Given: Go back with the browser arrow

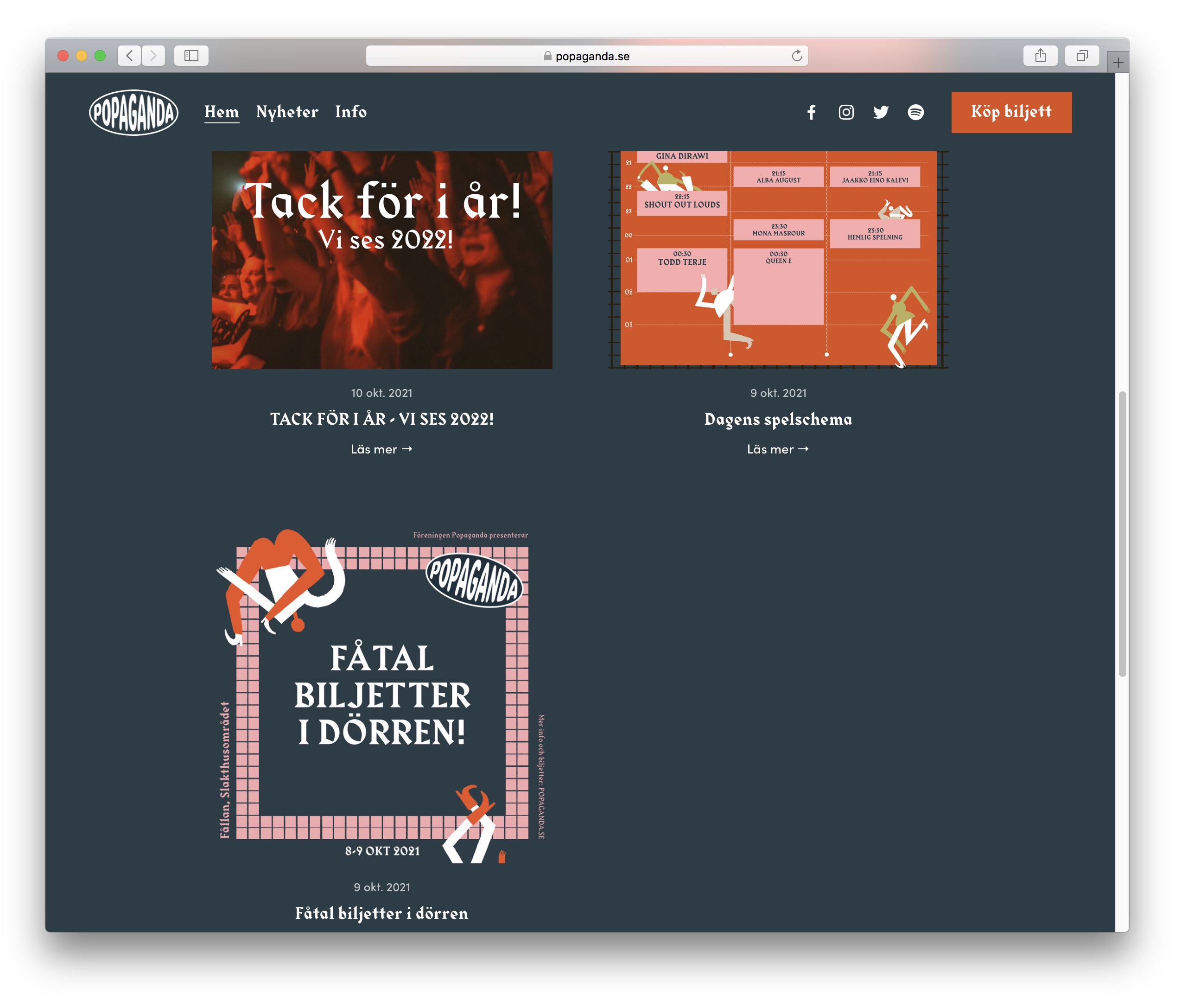Looking at the screenshot, I should (130, 56).
